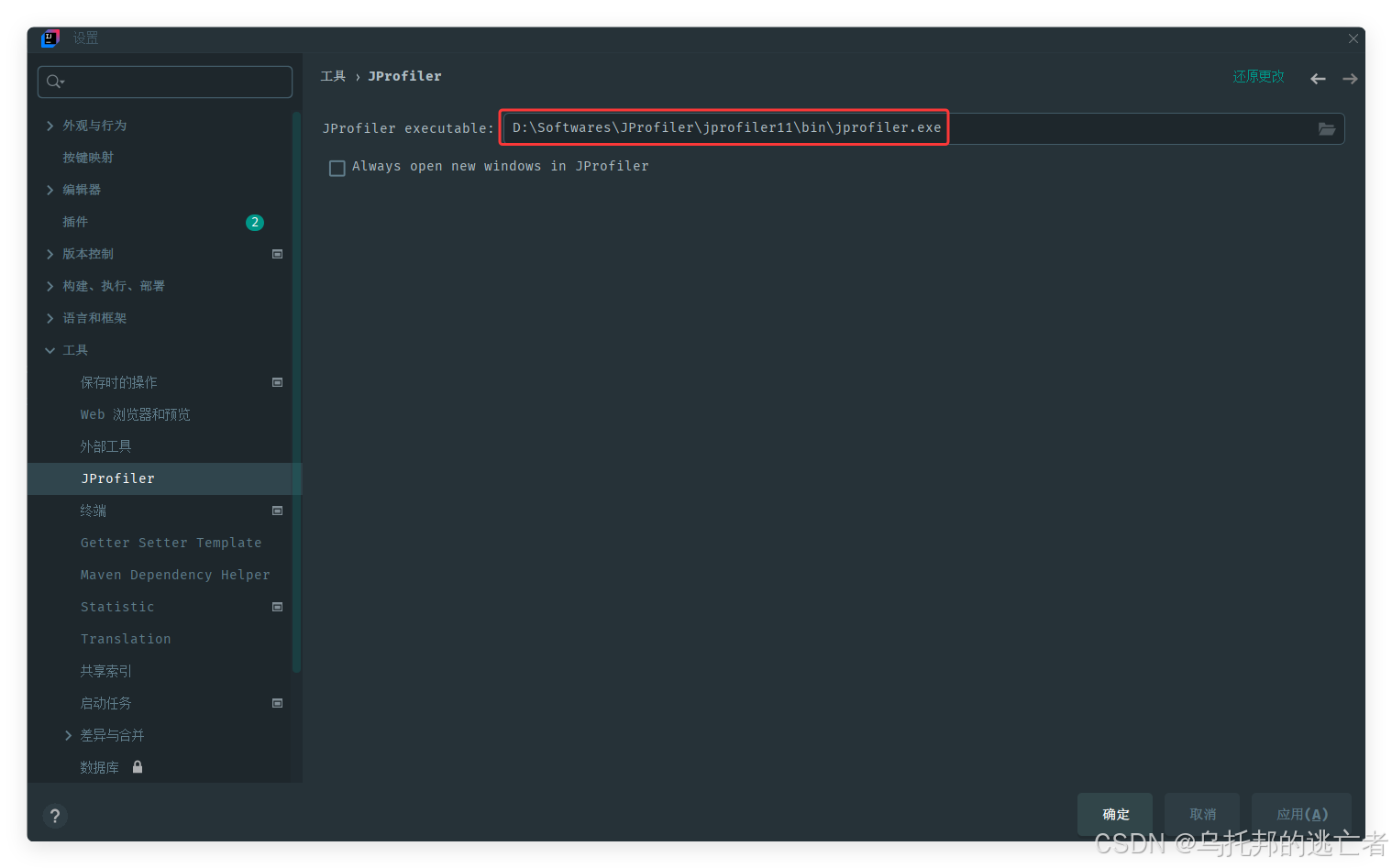Expand the 版本控制 section
The image size is (1392, 868).
coord(50,254)
